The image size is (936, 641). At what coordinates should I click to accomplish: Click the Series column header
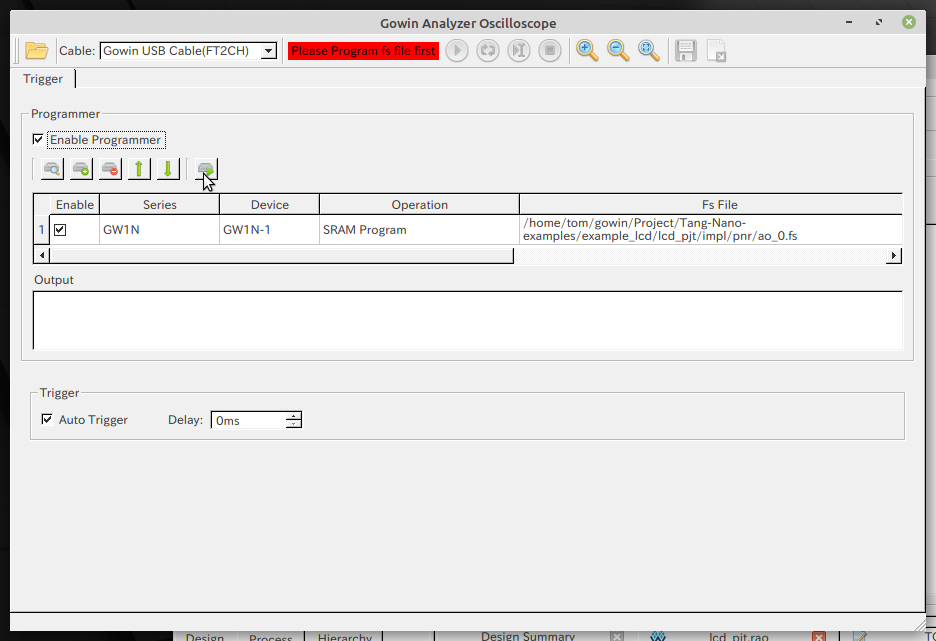159,205
